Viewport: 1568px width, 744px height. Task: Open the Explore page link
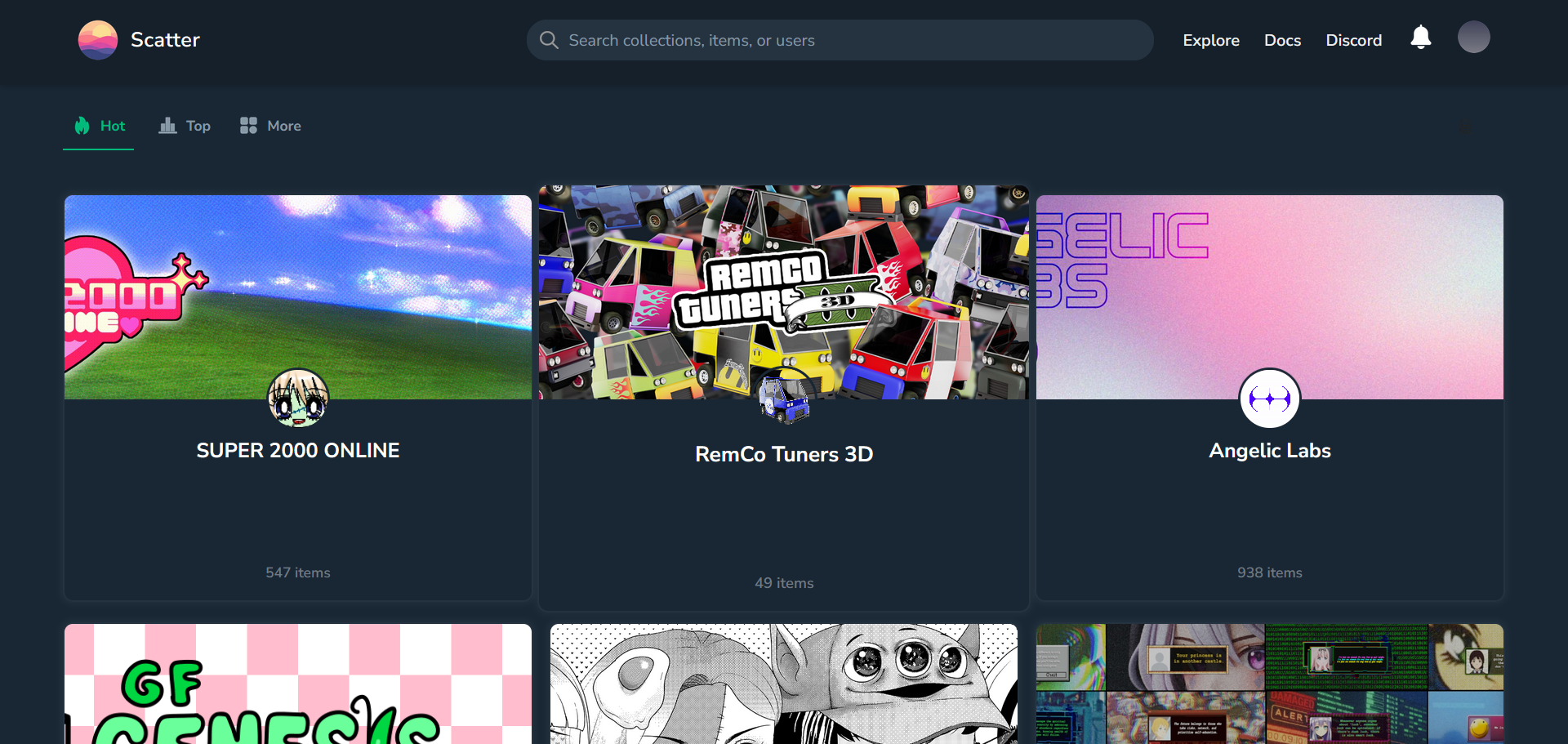click(x=1211, y=40)
